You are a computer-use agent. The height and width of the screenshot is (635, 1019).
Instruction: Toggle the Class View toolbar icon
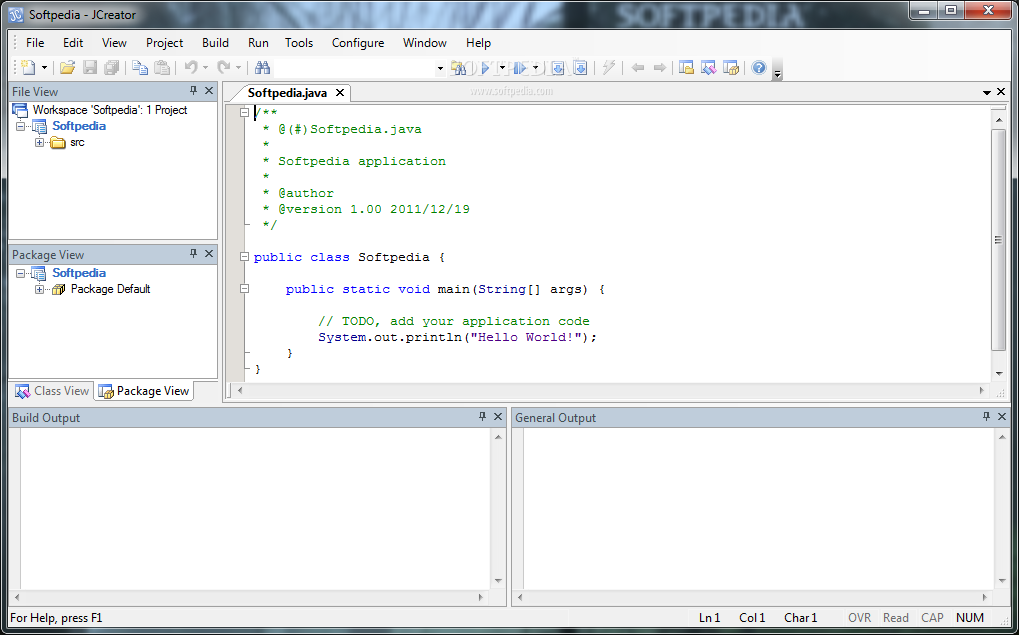(708, 67)
